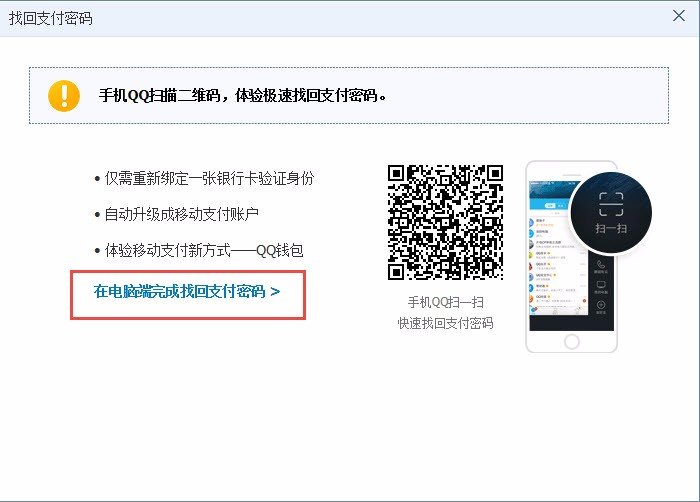
Task: Select 体验移动支付新方式——QQ钱包 bullet text
Action: [x=204, y=250]
